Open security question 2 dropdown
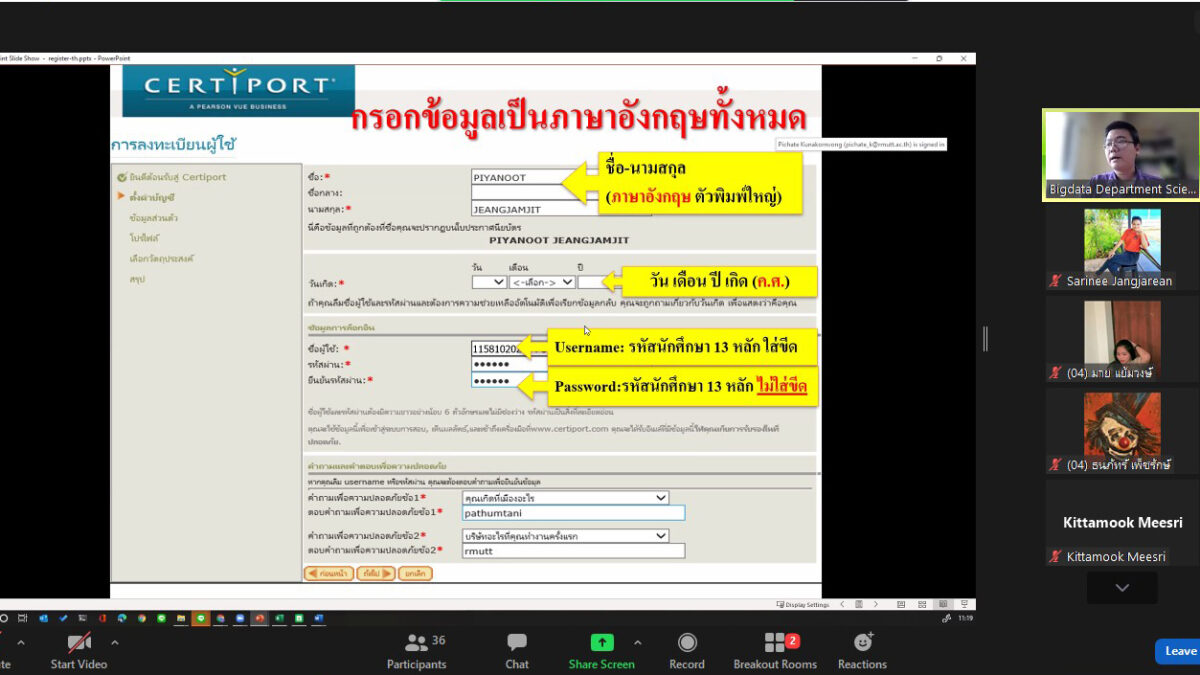Image resolution: width=1200 pixels, height=675 pixels. coord(565,536)
